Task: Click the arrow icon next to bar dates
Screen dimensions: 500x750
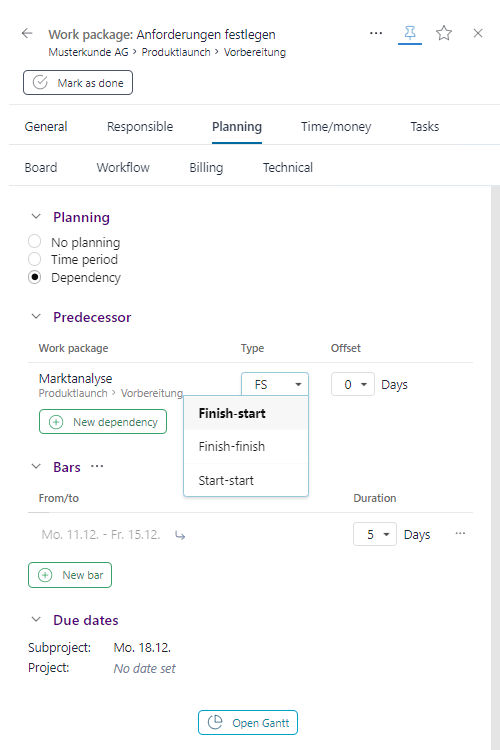Action: coord(180,535)
